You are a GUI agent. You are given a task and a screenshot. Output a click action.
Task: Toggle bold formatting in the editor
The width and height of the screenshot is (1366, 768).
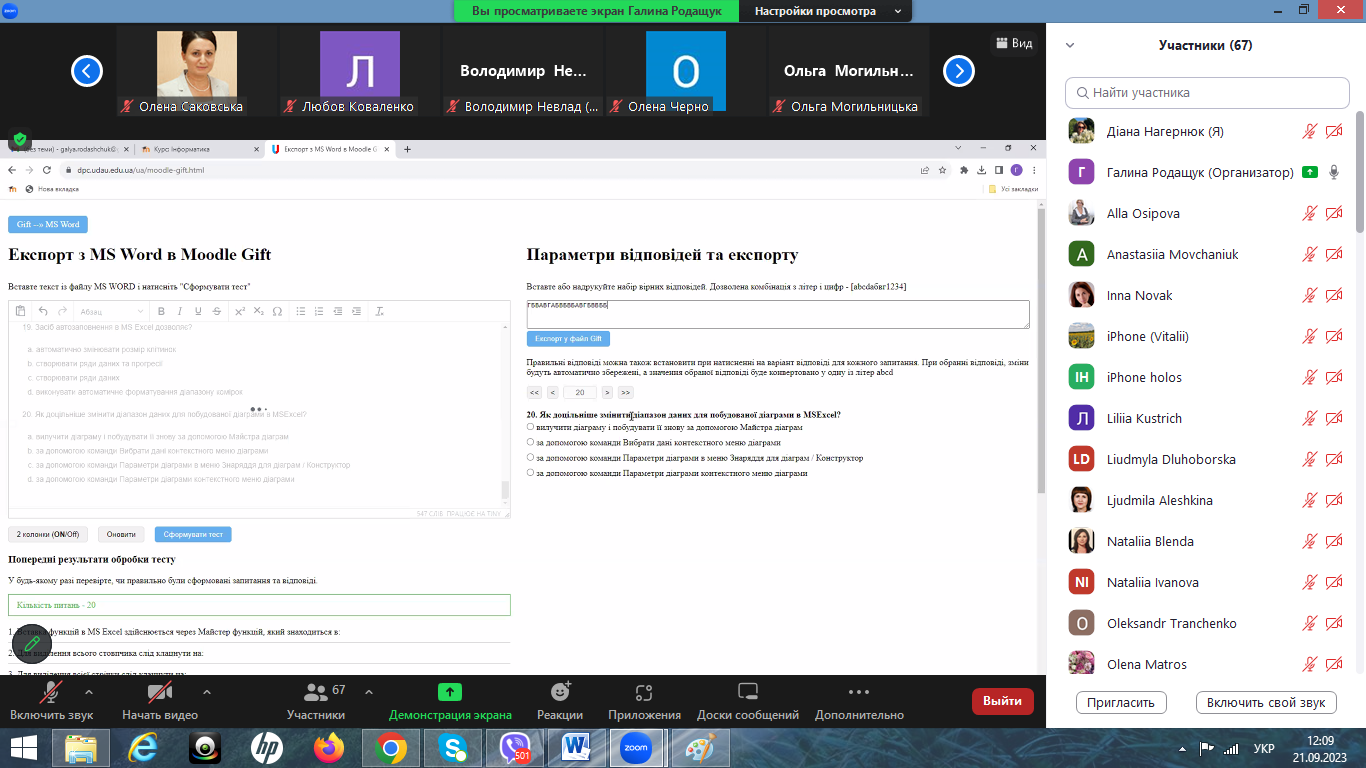click(161, 312)
